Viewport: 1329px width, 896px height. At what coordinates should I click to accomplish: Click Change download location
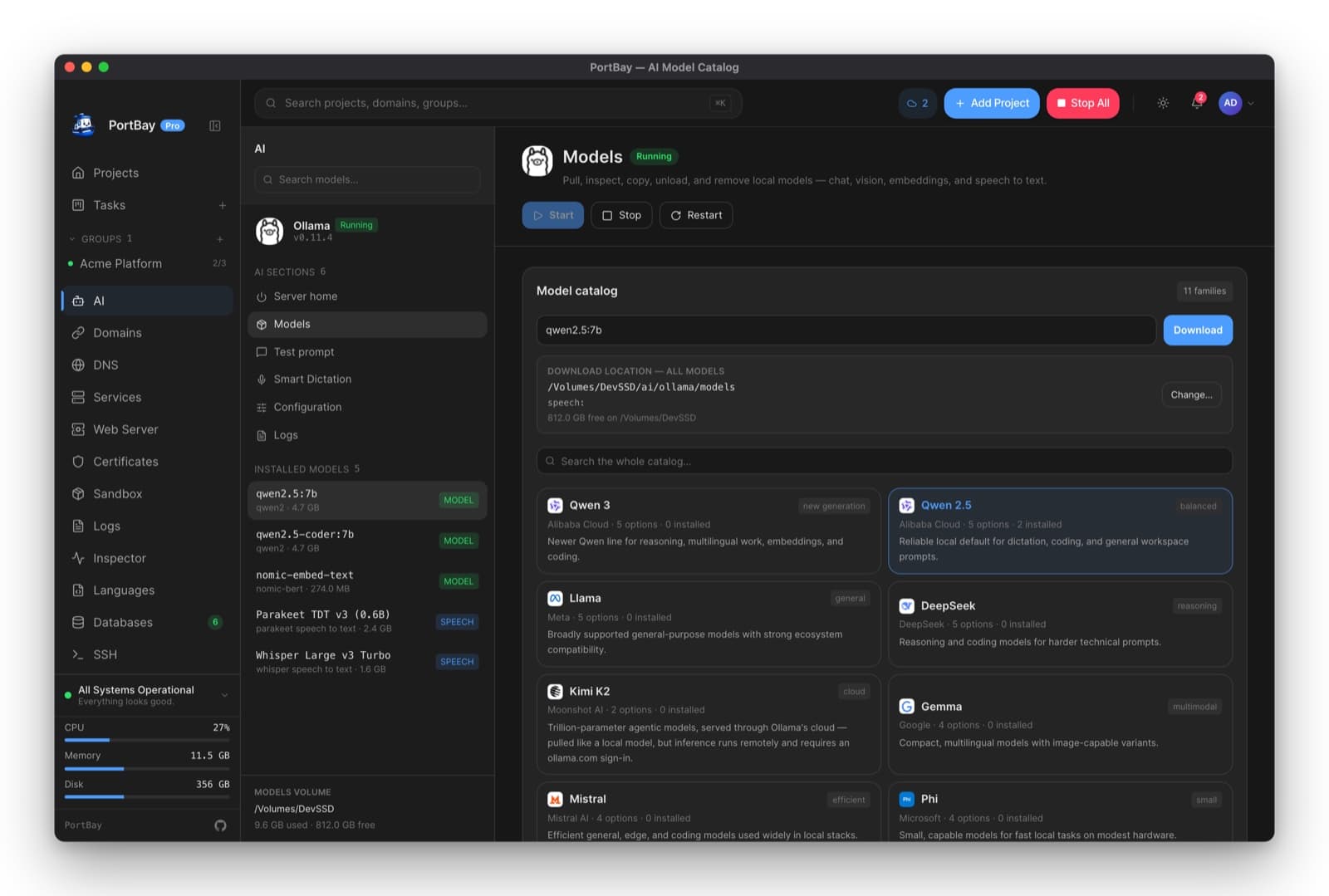tap(1191, 395)
